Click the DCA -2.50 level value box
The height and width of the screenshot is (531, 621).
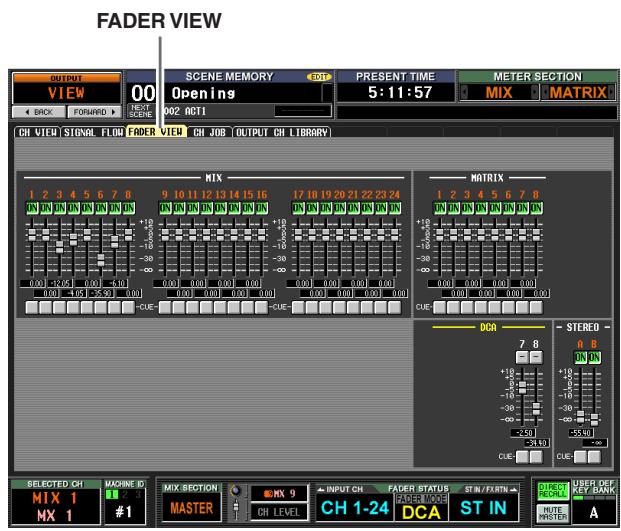coord(523,433)
